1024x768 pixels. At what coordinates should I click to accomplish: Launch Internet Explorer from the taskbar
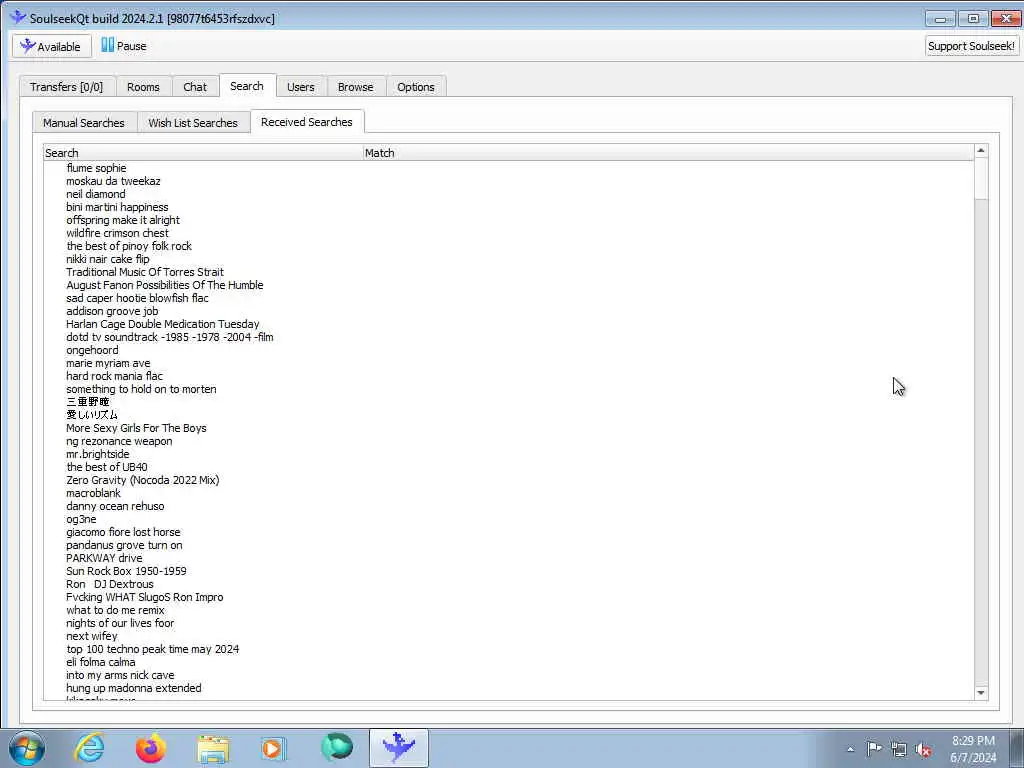click(89, 748)
